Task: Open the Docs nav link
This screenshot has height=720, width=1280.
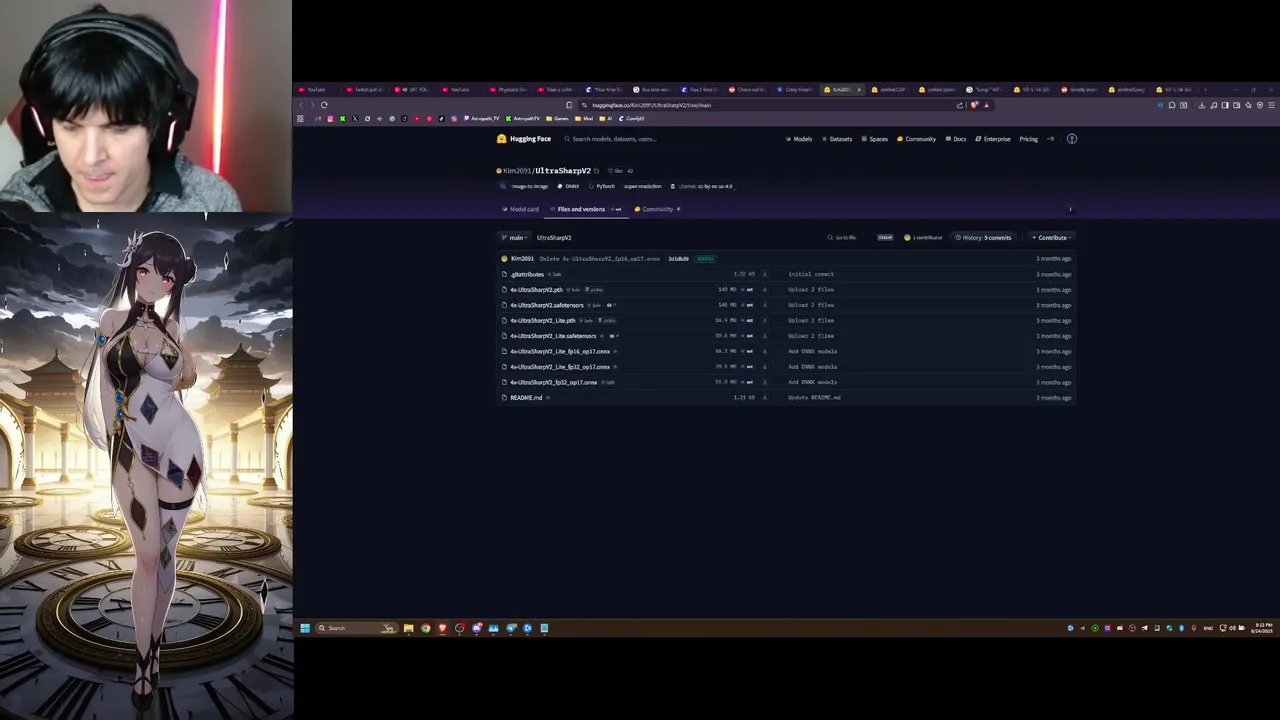Action: click(x=956, y=139)
